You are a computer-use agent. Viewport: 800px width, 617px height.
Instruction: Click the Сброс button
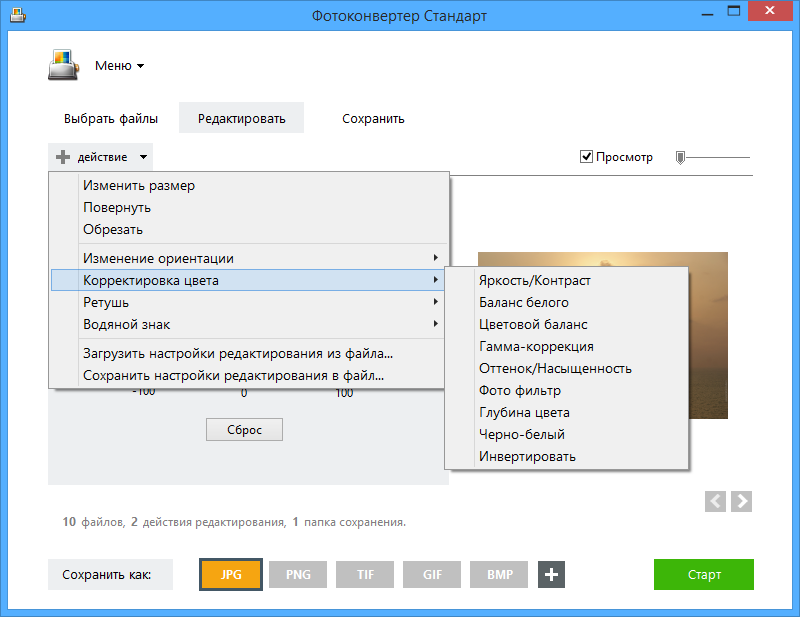(244, 430)
